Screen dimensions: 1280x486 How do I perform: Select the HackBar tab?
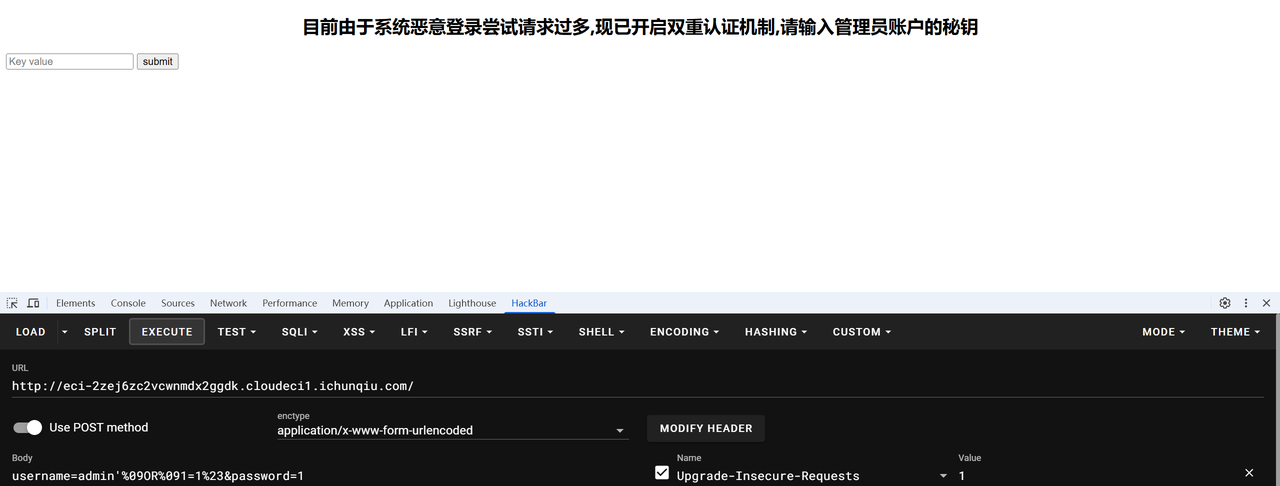pos(529,303)
